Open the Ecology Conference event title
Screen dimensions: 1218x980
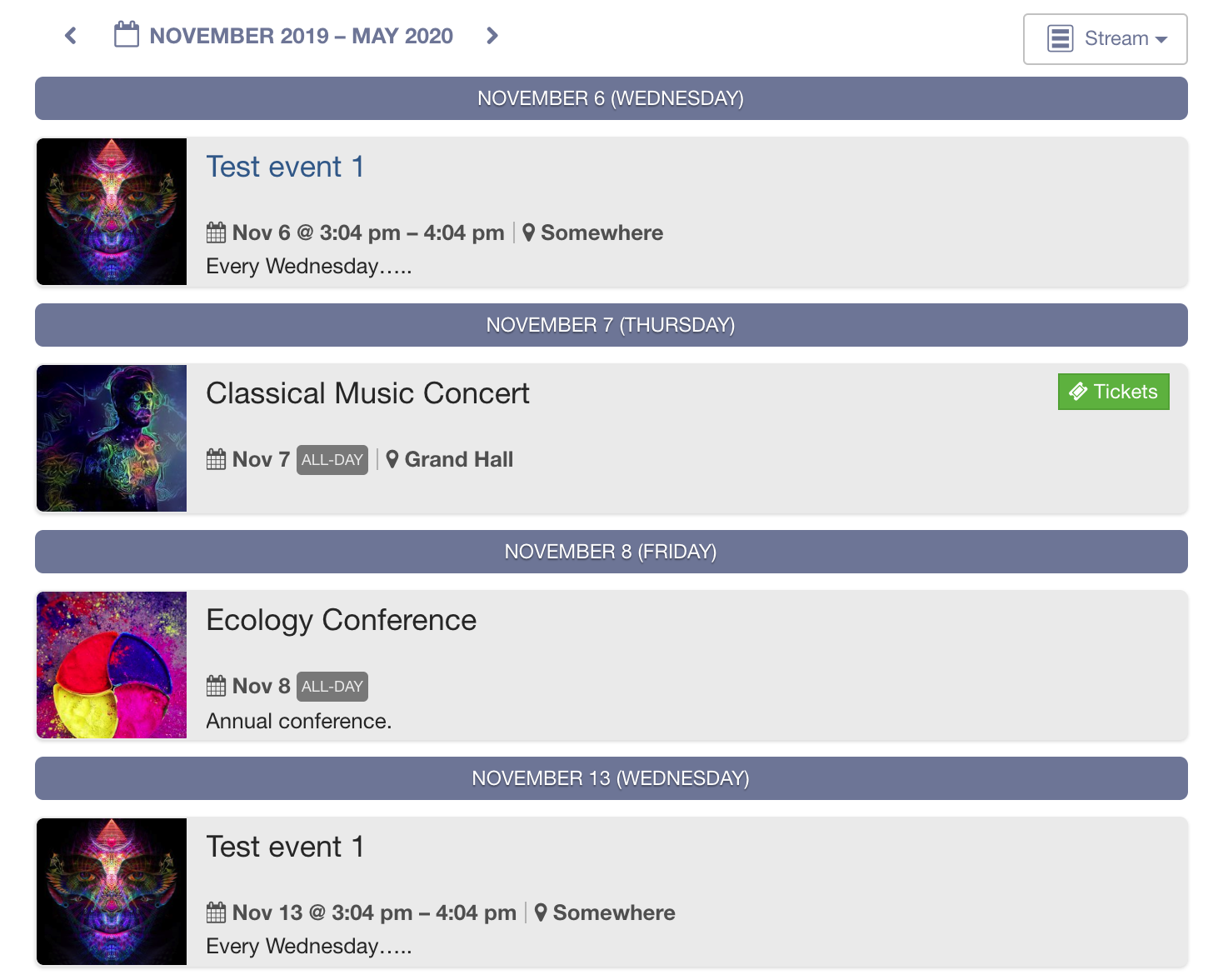coord(341,620)
